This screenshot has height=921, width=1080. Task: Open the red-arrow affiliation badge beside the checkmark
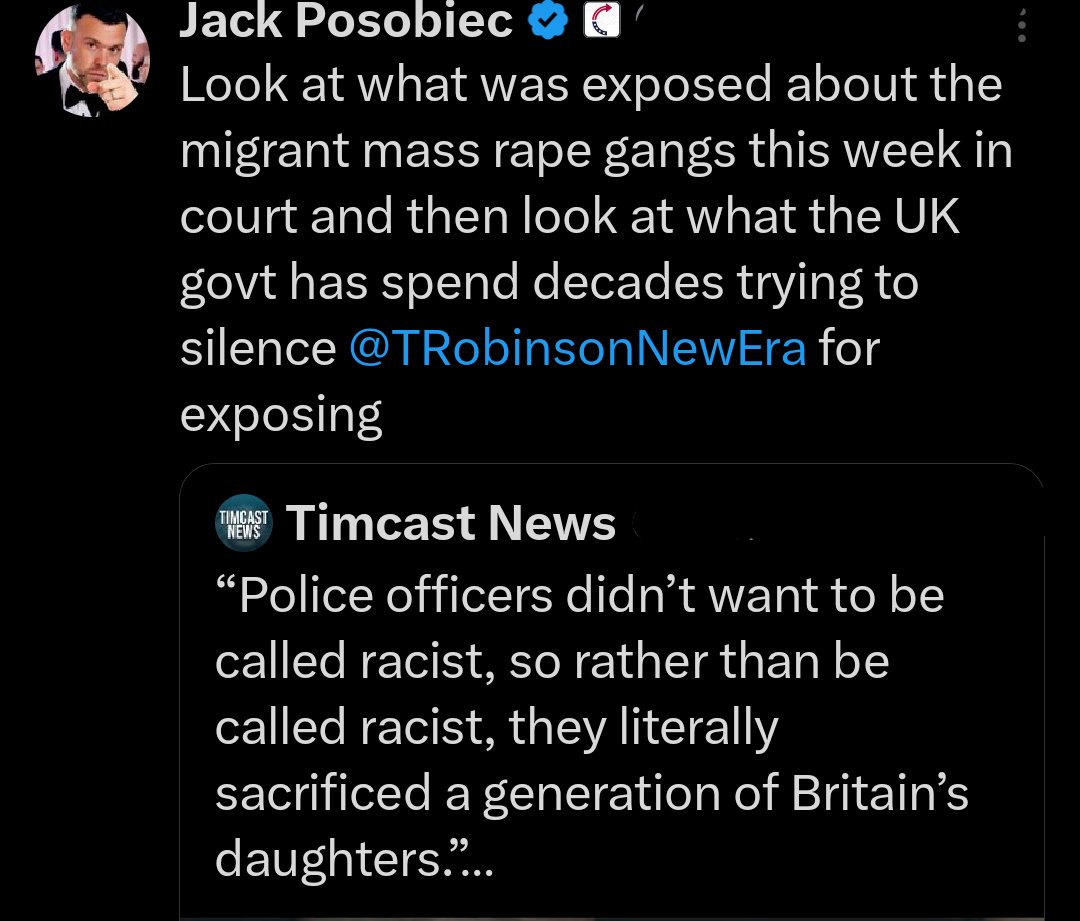[601, 18]
